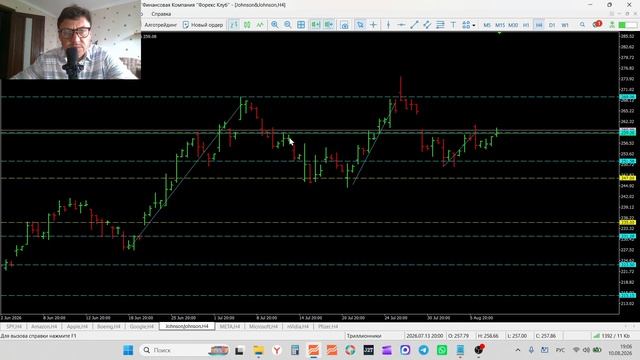Open notifications with red badge
This screenshot has height=360, width=640.
597,24
